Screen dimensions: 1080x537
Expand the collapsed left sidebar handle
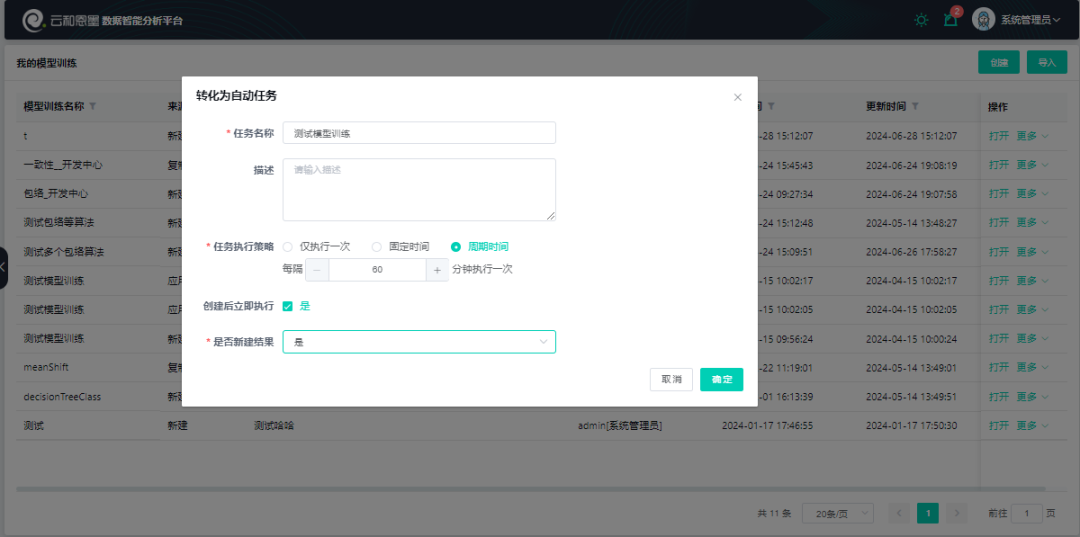(3, 266)
